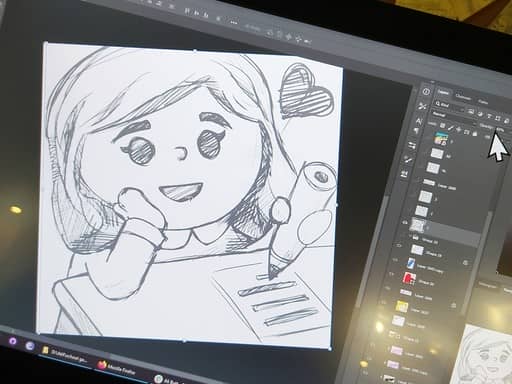Toggle lock position icon in Layers panel
The width and height of the screenshot is (512, 384).
click(x=459, y=129)
